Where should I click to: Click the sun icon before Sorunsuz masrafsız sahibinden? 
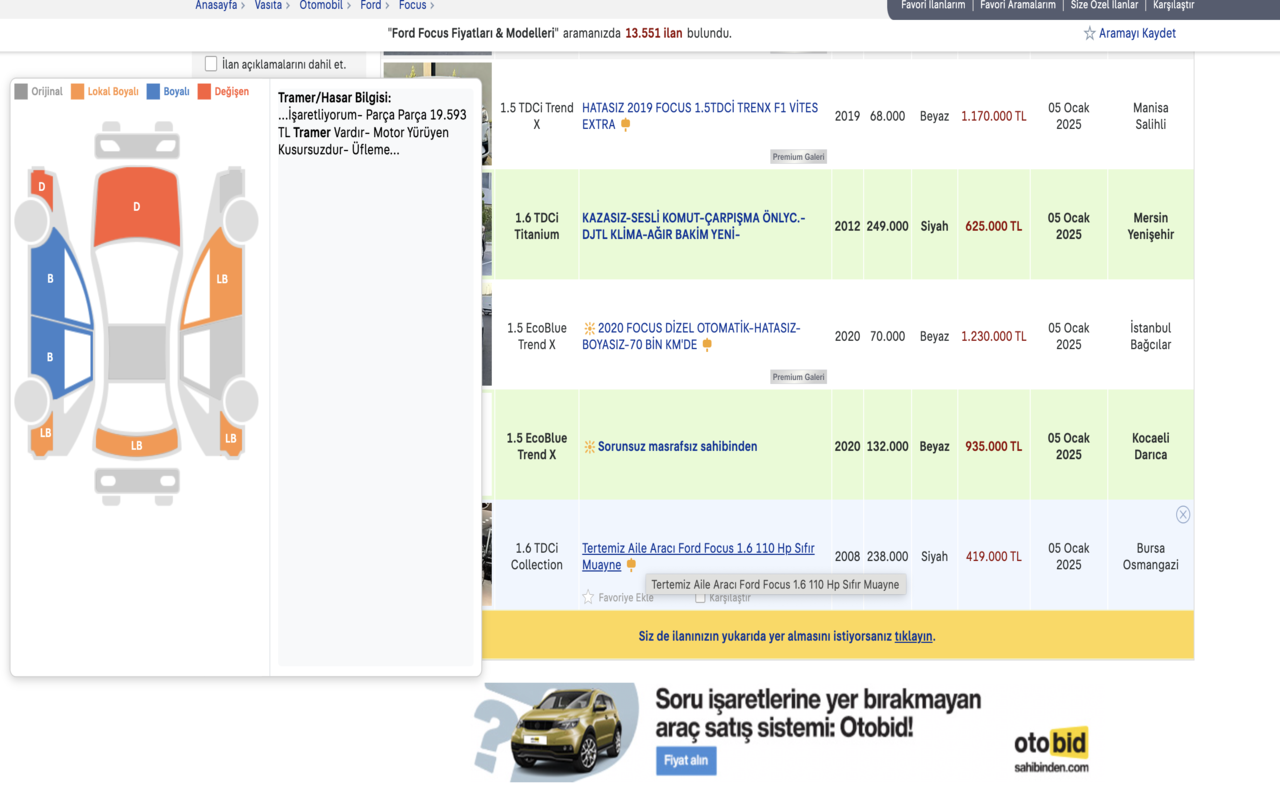point(589,447)
